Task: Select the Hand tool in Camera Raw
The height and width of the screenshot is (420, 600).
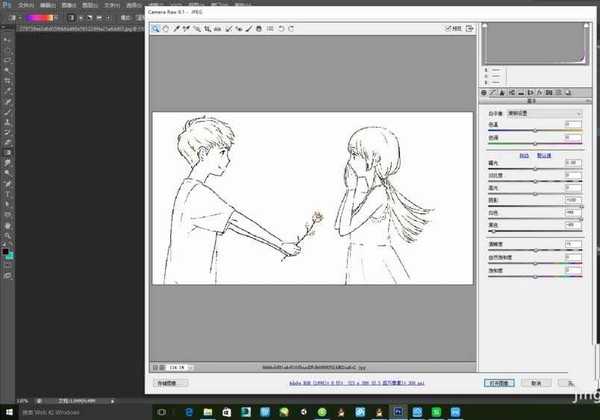Action: tap(166, 29)
